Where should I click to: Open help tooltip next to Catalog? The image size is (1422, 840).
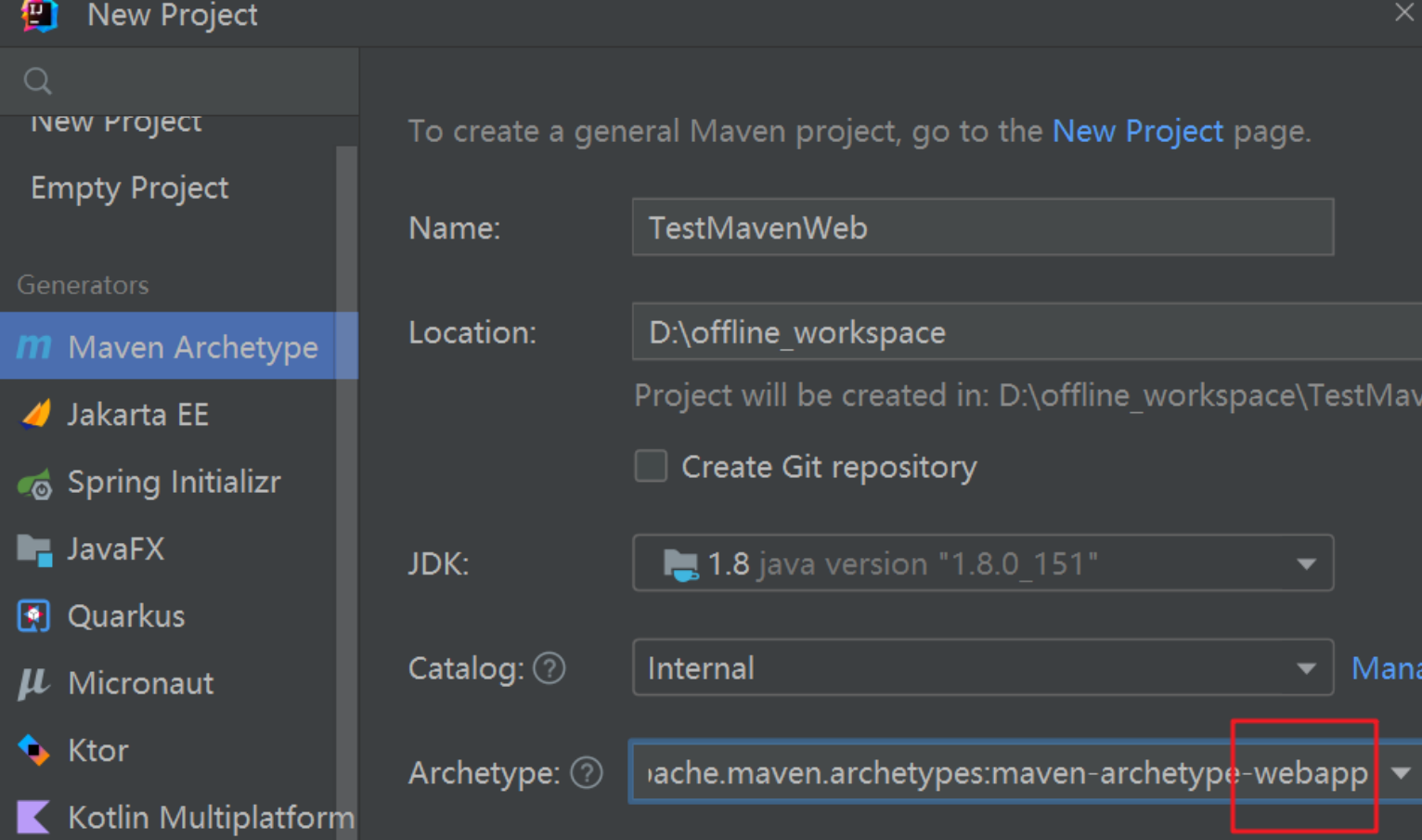(549, 668)
